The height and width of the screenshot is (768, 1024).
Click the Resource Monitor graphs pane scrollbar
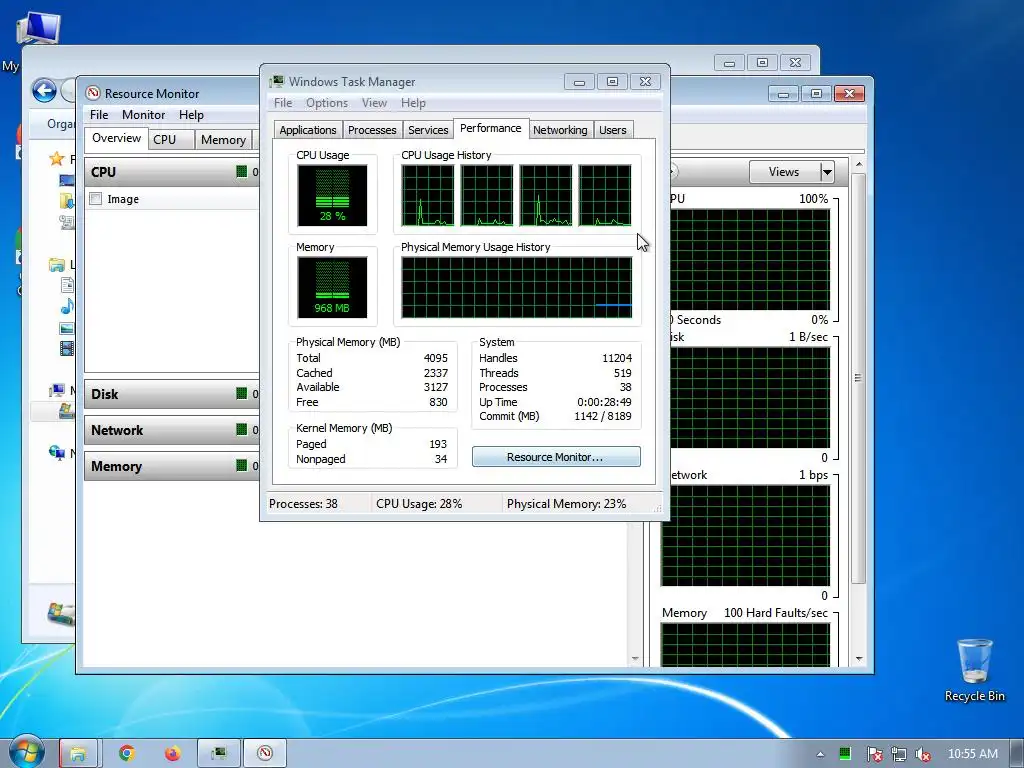pos(859,378)
